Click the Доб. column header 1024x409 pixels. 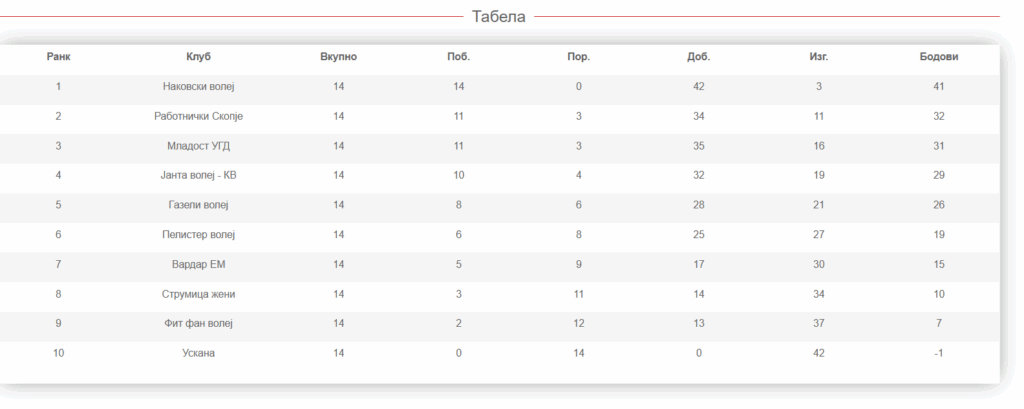(699, 57)
